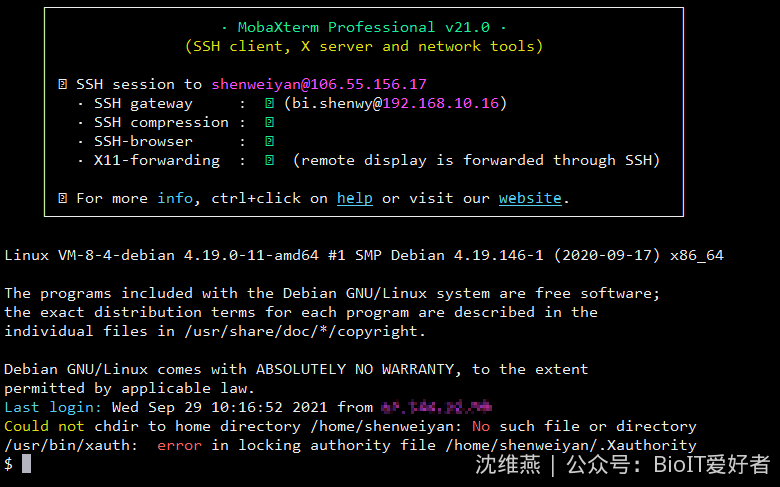Click the yellow Could not text
Image resolution: width=780 pixels, height=487 pixels.
44,426
